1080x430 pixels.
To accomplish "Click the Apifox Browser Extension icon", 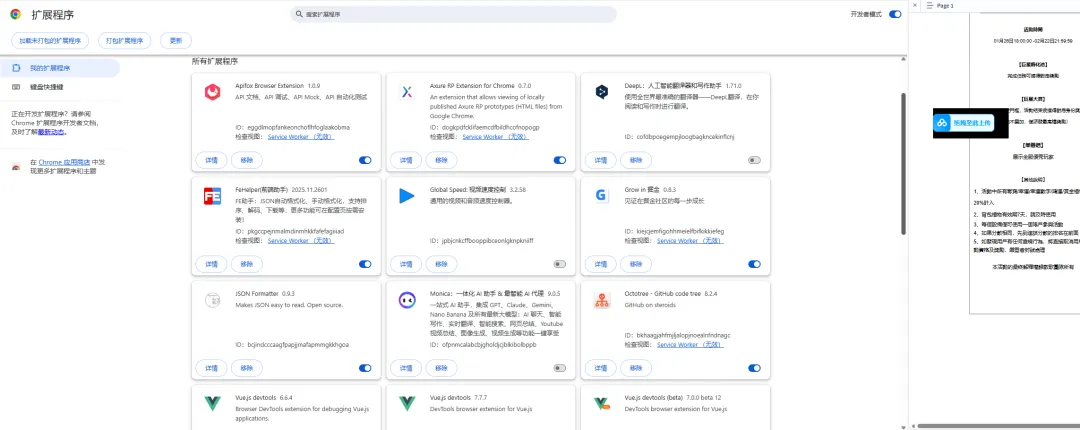I will click(x=212, y=92).
